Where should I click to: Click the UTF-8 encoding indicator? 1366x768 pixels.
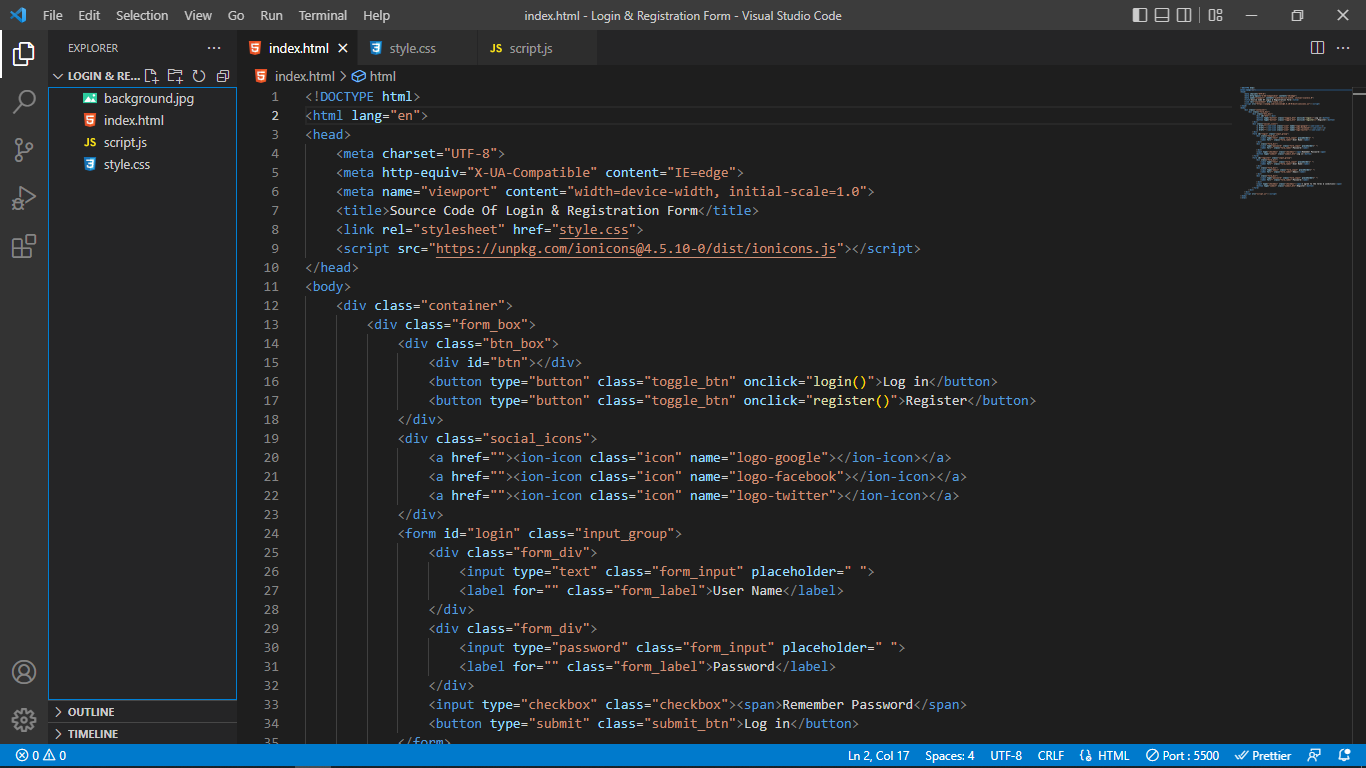pos(1006,755)
